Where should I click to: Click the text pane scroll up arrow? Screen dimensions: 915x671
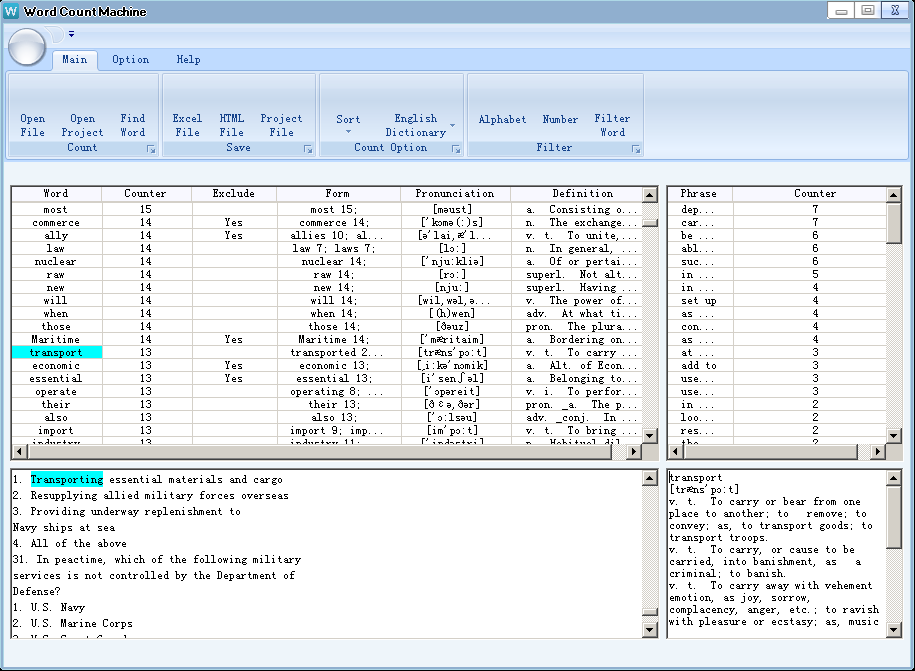click(x=650, y=478)
